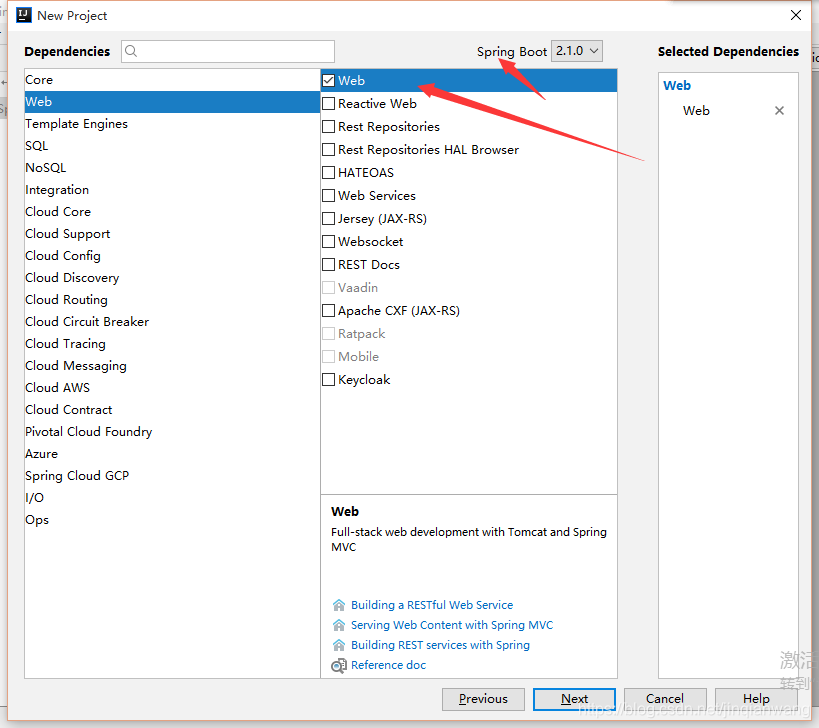Select the Jersey (JAX-RS) checkbox
The height and width of the screenshot is (728, 819).
(x=329, y=218)
